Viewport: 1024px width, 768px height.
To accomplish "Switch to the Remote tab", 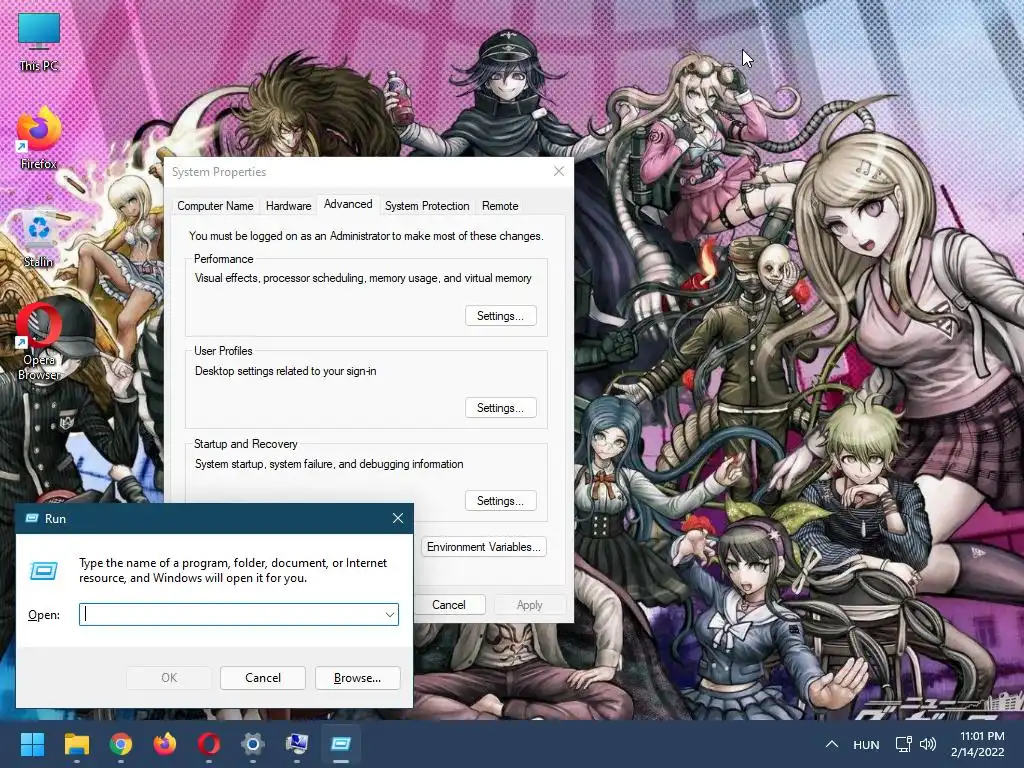I will click(500, 206).
